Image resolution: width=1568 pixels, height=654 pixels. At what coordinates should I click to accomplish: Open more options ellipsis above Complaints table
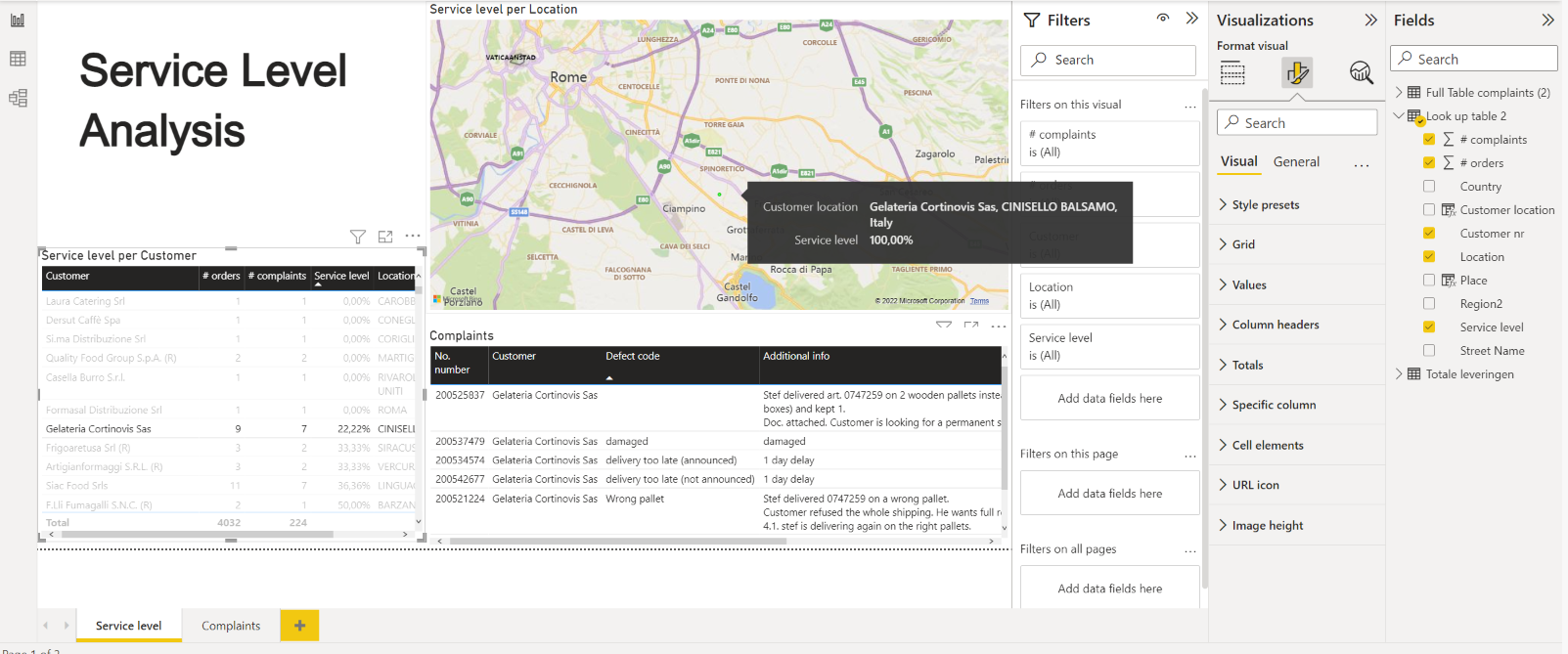[999, 325]
